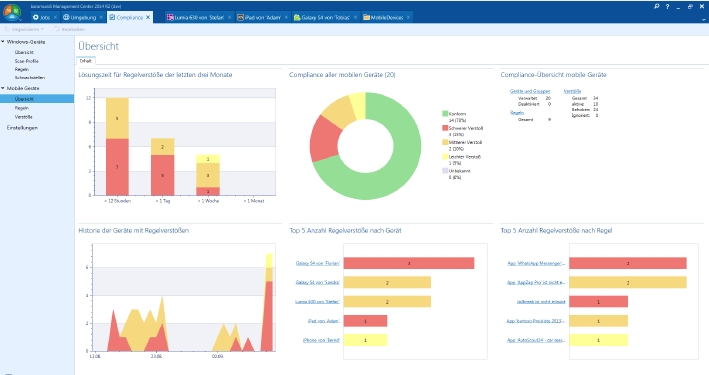Select Verstöße under Mobile Geräte
The width and height of the screenshot is (709, 375).
24,117
